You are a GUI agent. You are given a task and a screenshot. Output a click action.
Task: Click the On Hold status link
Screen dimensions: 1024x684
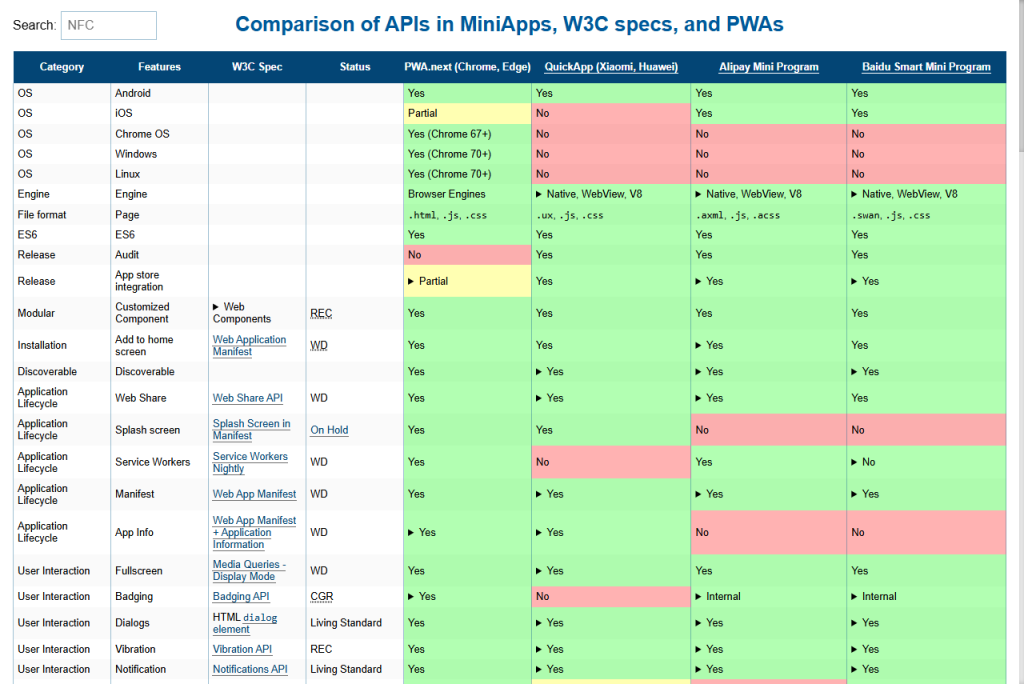point(329,429)
